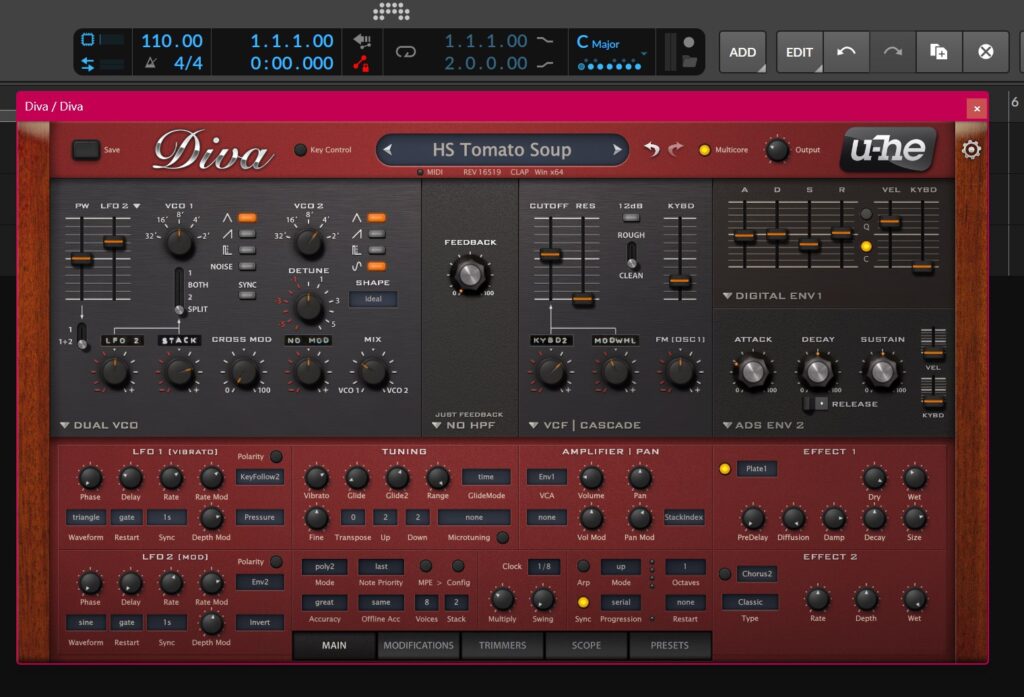Screen dimensions: 1024x697
Task: Click the folder icon in transport
Action: (x=688, y=62)
